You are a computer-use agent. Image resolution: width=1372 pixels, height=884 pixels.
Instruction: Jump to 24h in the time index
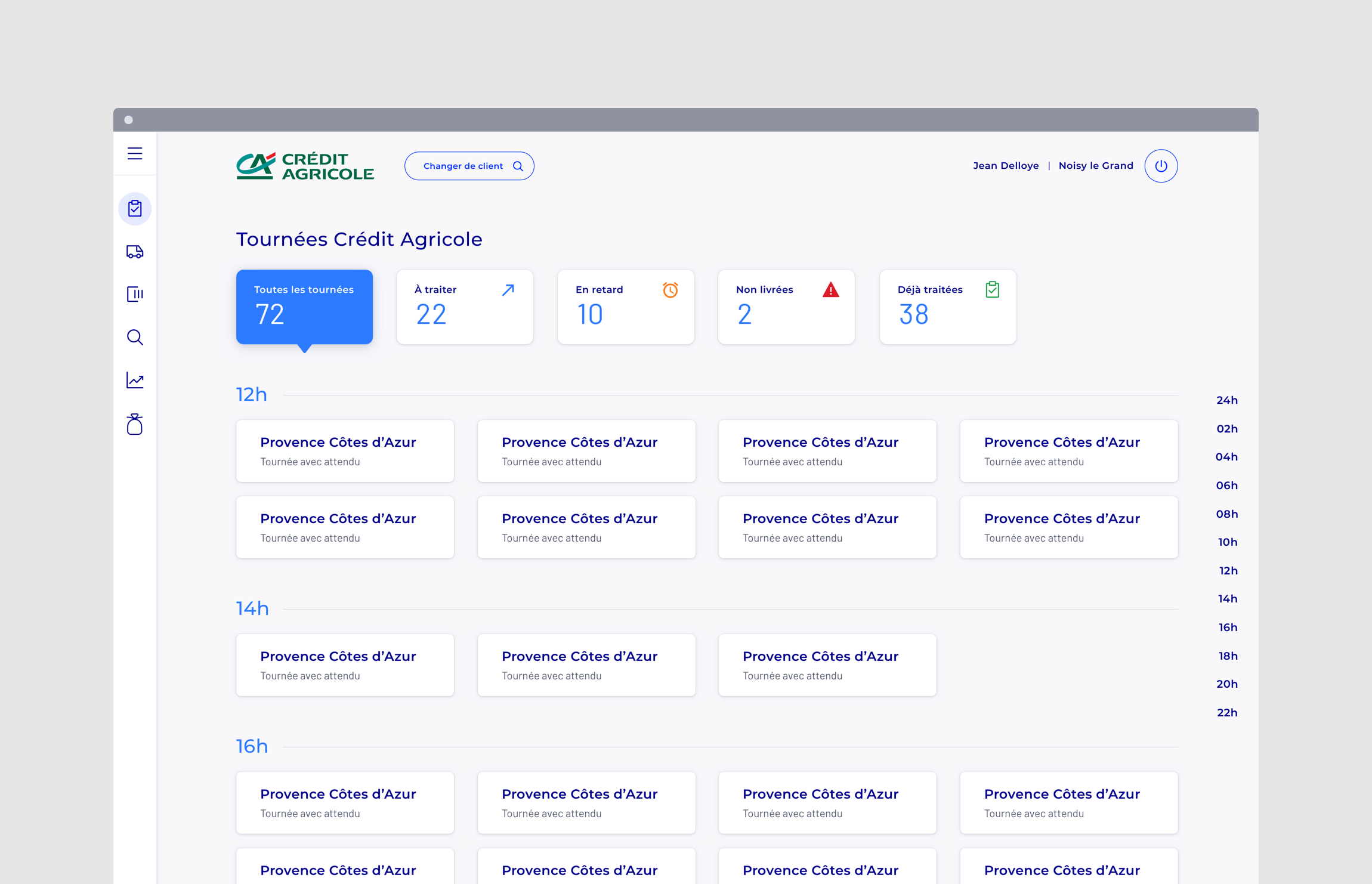tap(1226, 400)
